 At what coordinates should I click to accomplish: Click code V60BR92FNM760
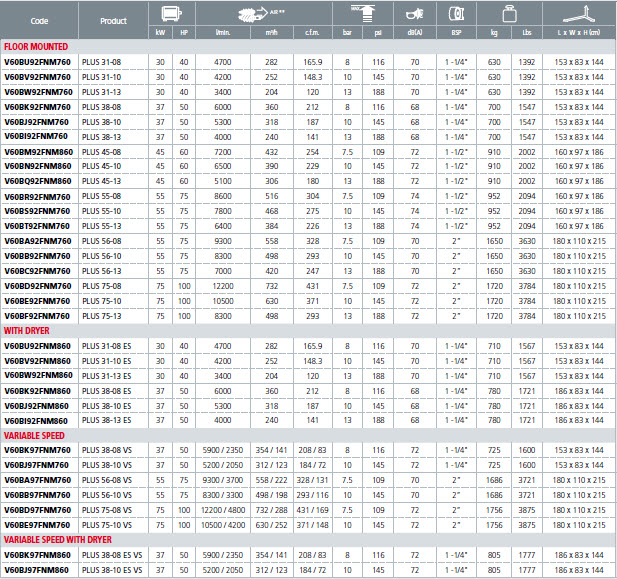point(37,197)
